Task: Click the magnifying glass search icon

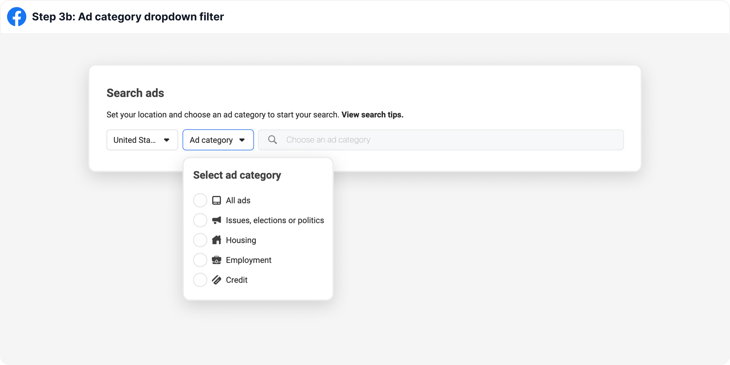Action: coord(272,140)
